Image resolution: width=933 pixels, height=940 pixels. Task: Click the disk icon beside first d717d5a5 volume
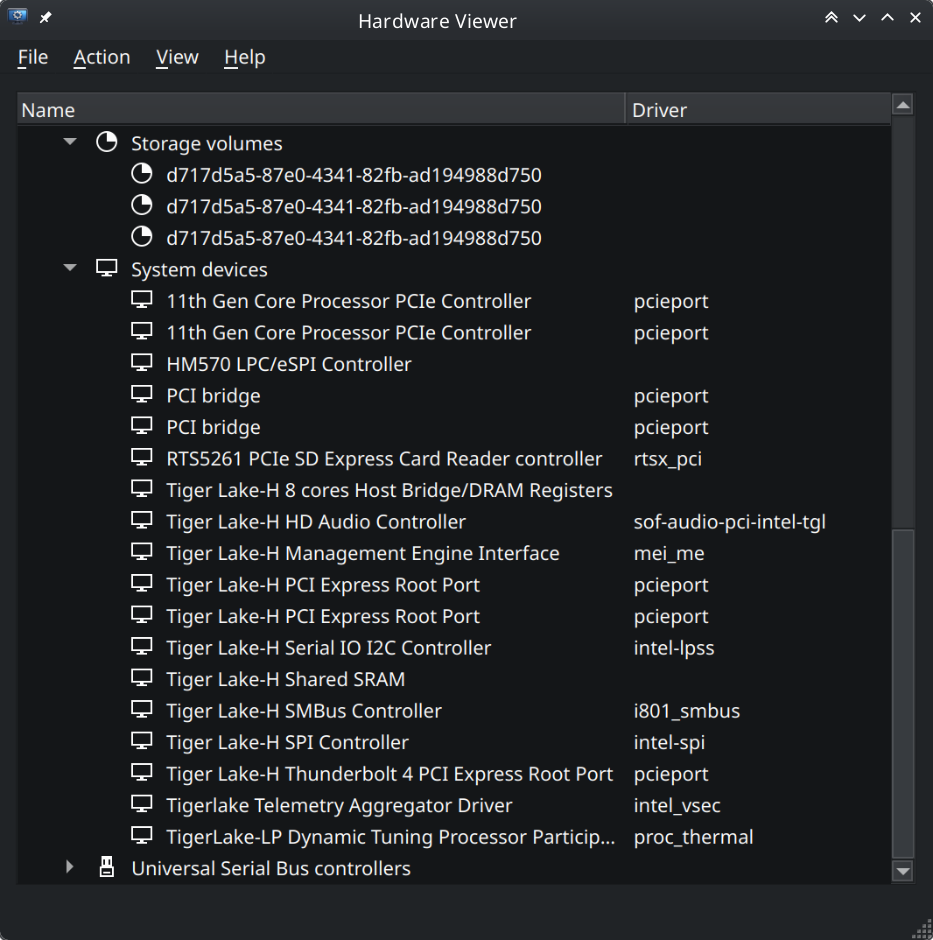click(x=141, y=173)
